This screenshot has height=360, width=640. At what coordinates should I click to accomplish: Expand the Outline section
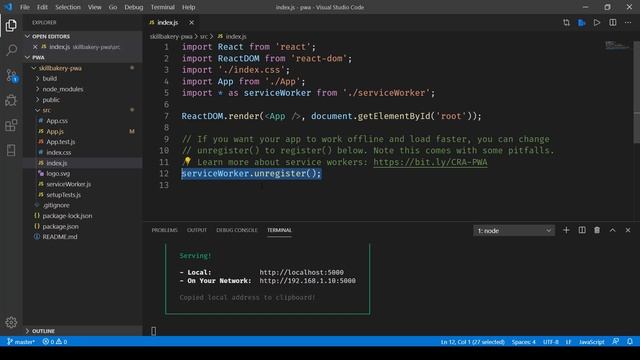point(28,331)
